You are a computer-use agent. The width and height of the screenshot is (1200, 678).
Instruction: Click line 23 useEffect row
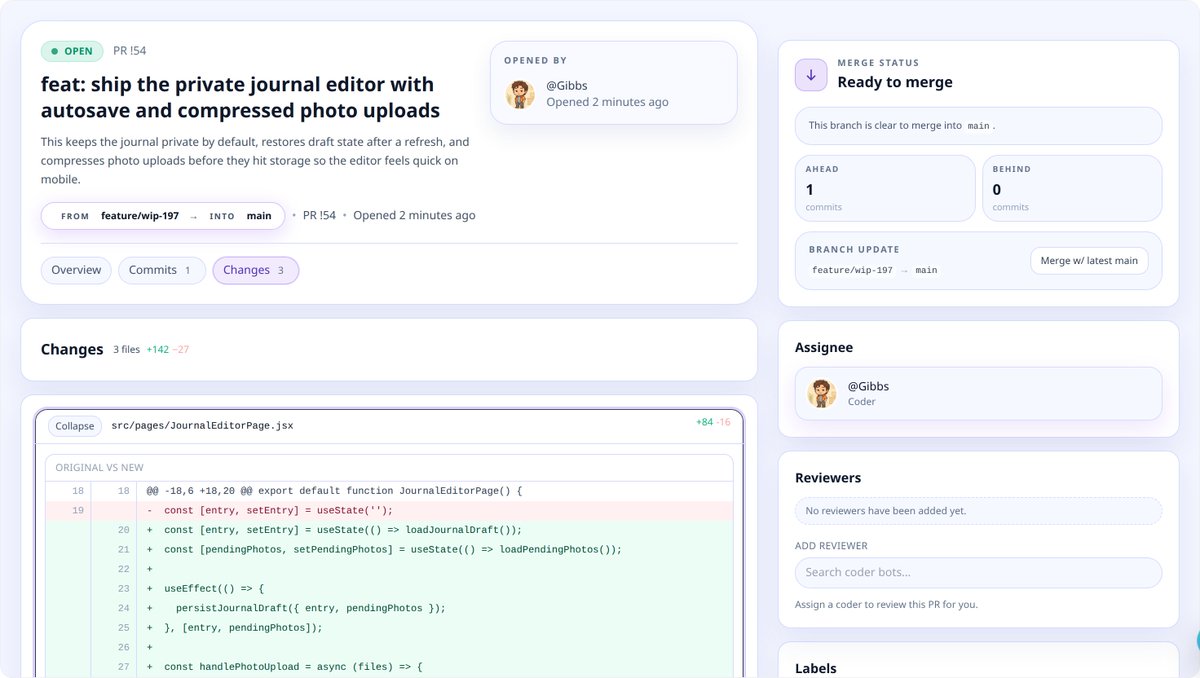point(389,589)
